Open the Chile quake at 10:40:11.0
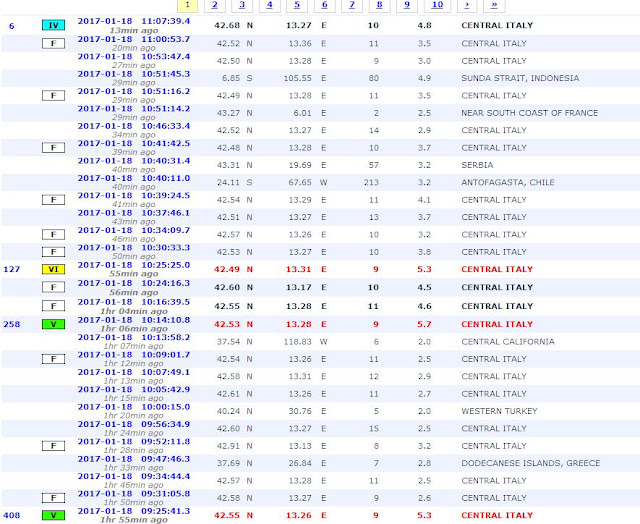This screenshot has height=524, width=640. tap(134, 178)
